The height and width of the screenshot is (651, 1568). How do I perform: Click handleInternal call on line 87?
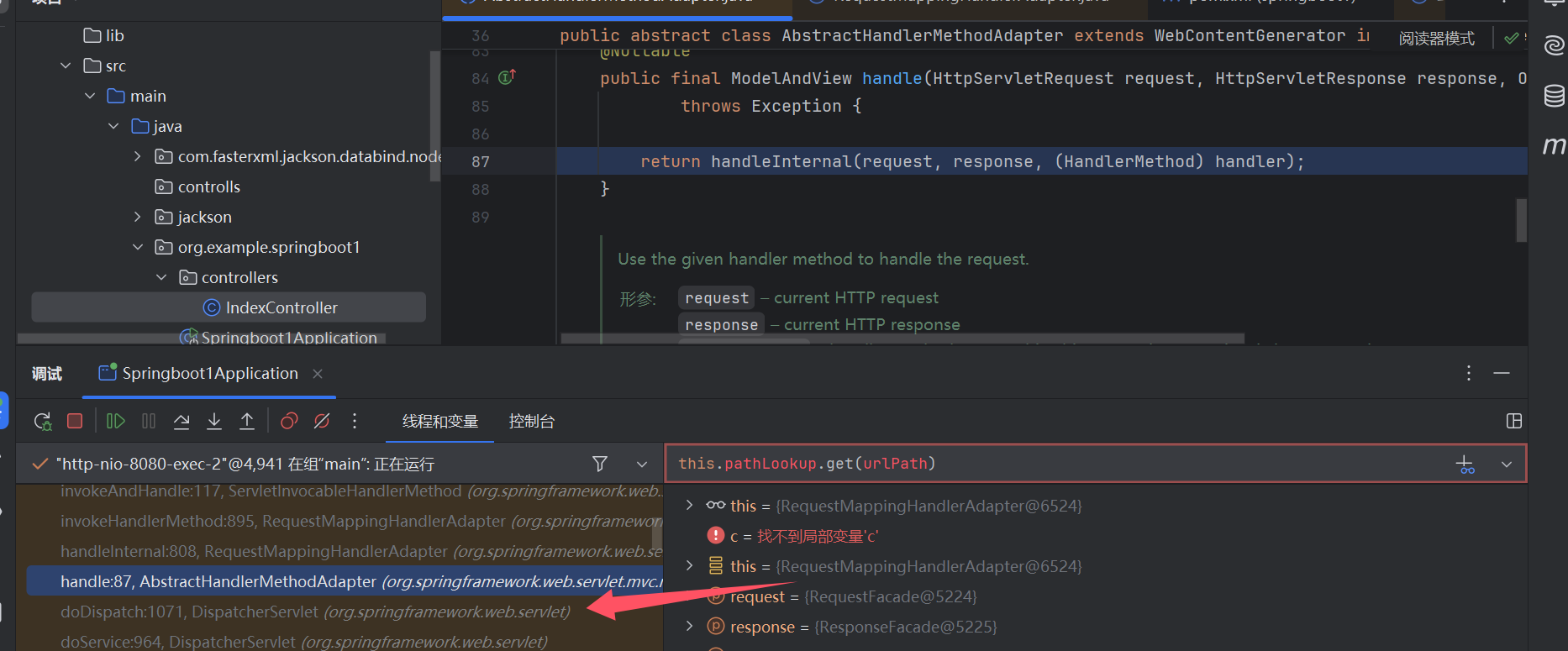tap(781, 161)
